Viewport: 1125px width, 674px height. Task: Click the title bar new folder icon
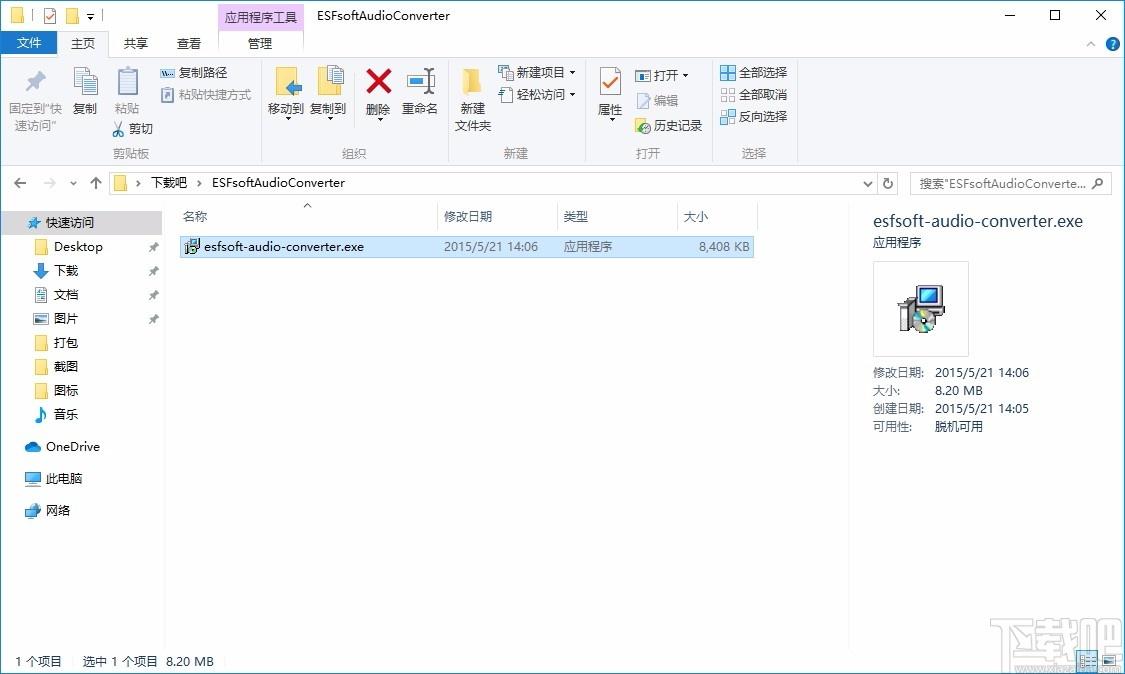click(72, 15)
